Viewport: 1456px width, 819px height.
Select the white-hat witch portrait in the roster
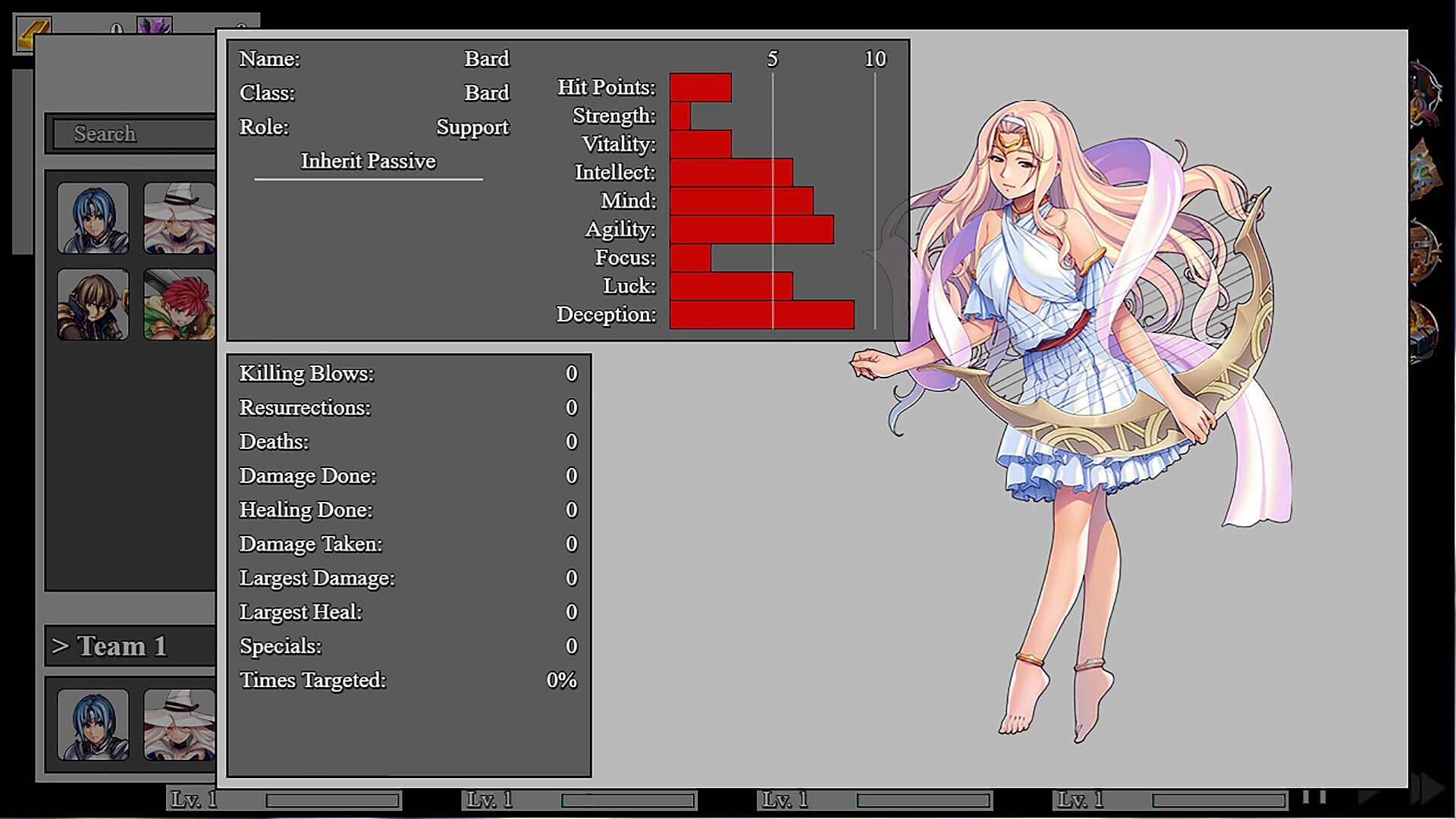[179, 218]
